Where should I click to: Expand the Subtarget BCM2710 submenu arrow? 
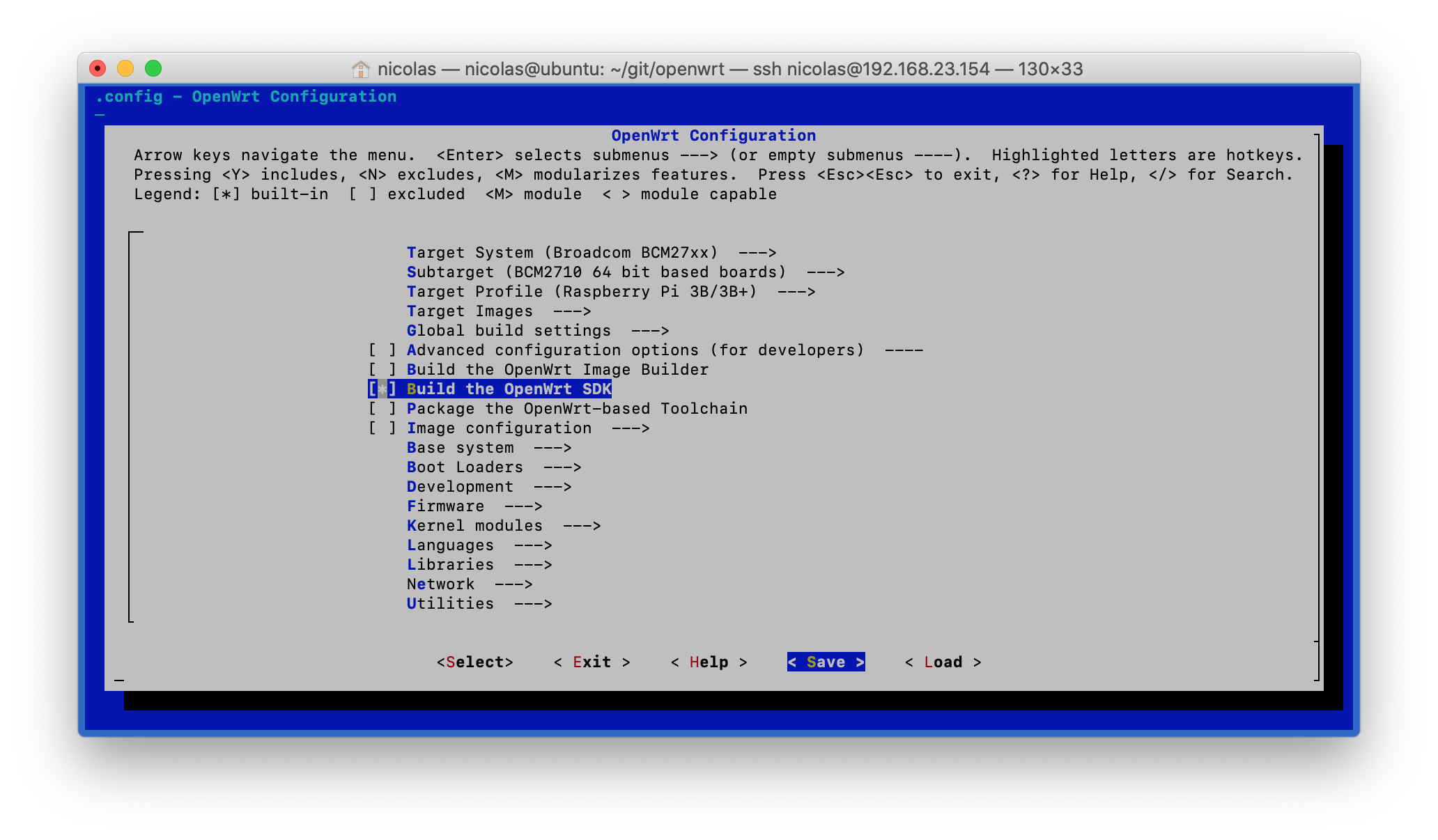tap(825, 272)
